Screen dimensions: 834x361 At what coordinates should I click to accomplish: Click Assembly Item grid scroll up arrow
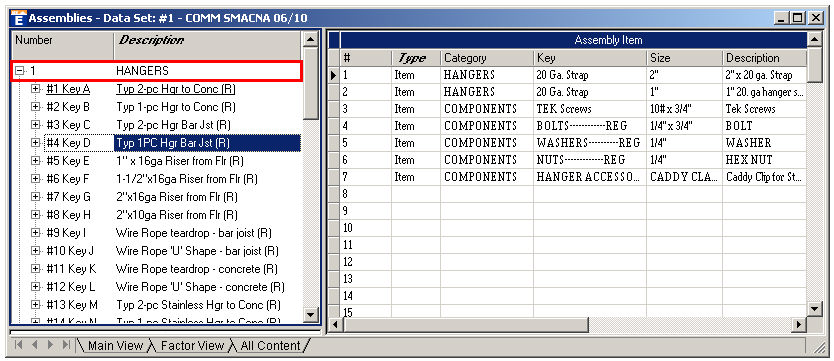click(814, 39)
